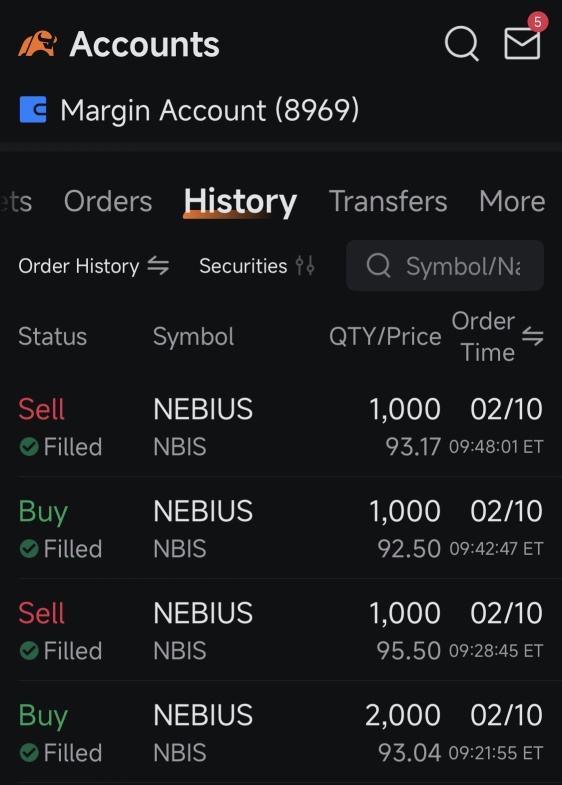Viewport: 562px width, 785px height.
Task: Open the Buy order of 2,000 shares
Action: [281, 732]
